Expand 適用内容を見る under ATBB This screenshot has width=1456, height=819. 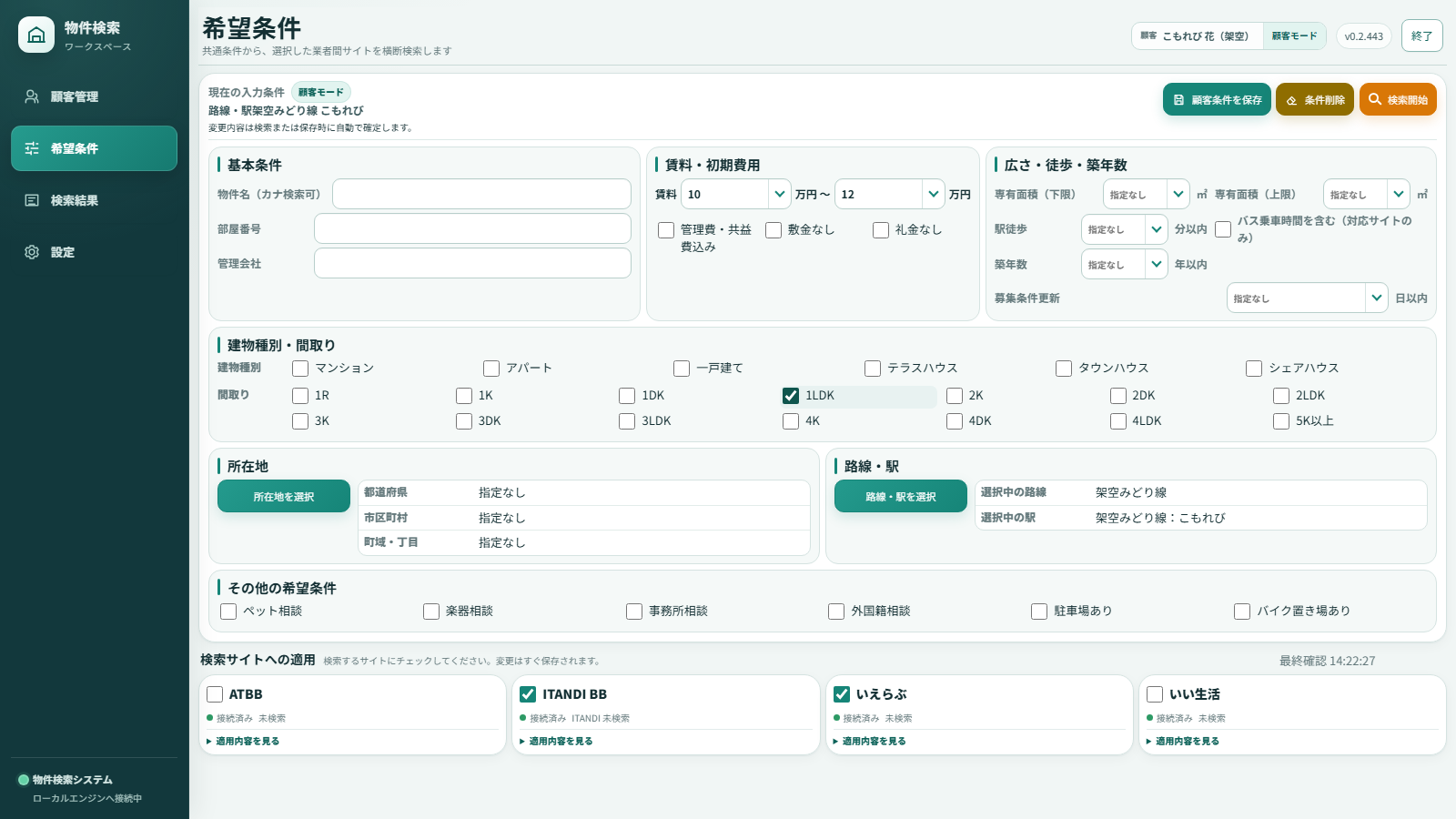pyautogui.click(x=243, y=742)
